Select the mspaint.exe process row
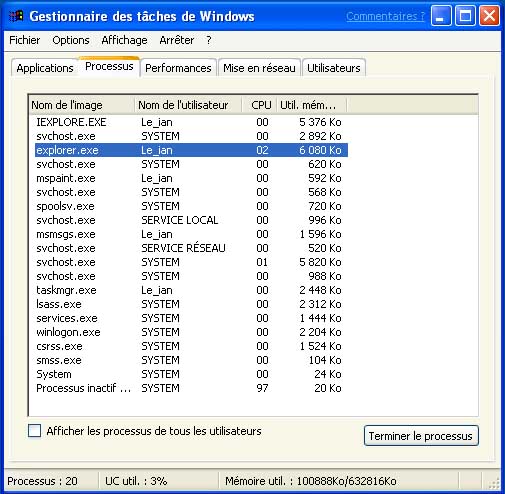 [191, 178]
